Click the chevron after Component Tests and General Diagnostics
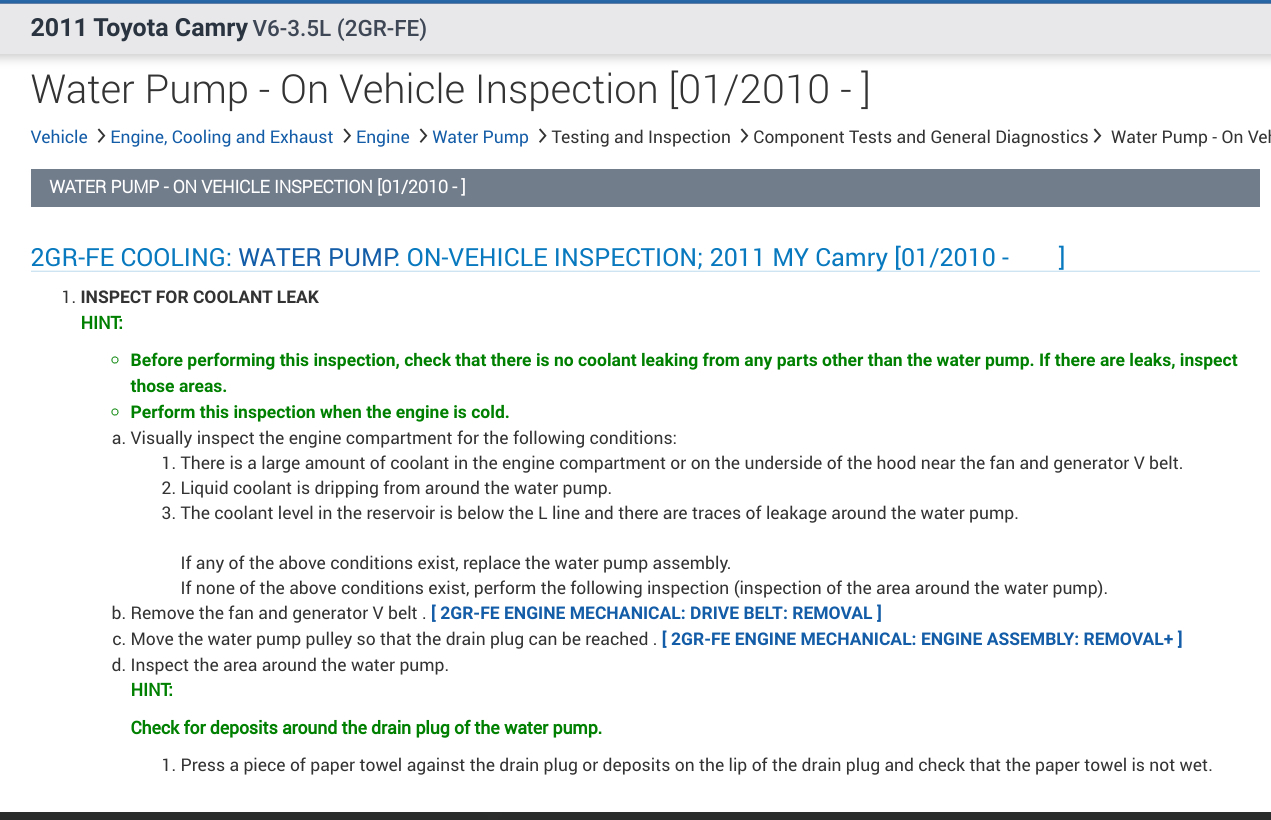This screenshot has width=1271, height=820. [1098, 136]
